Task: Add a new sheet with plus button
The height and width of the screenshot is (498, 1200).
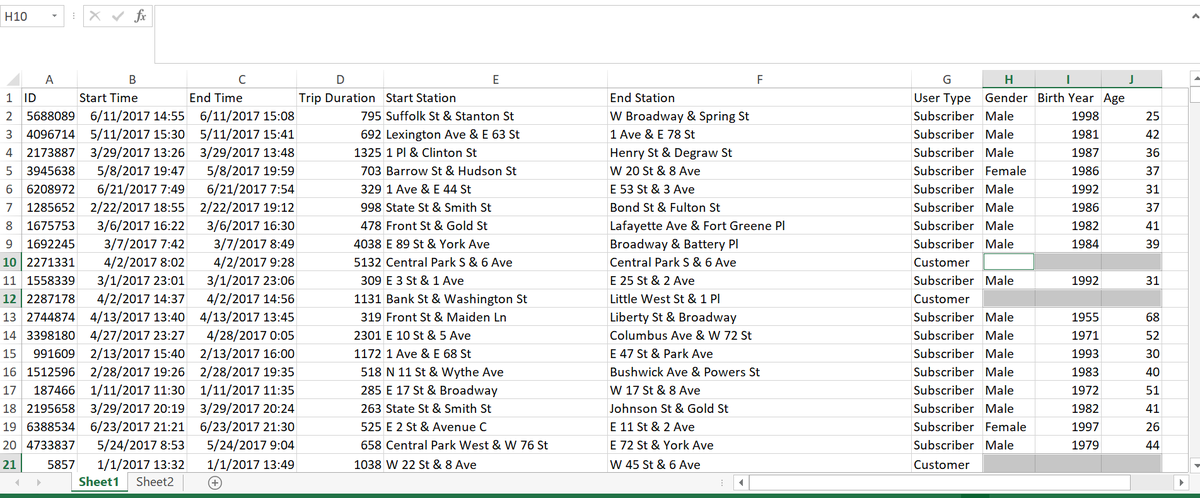Action: click(x=213, y=482)
